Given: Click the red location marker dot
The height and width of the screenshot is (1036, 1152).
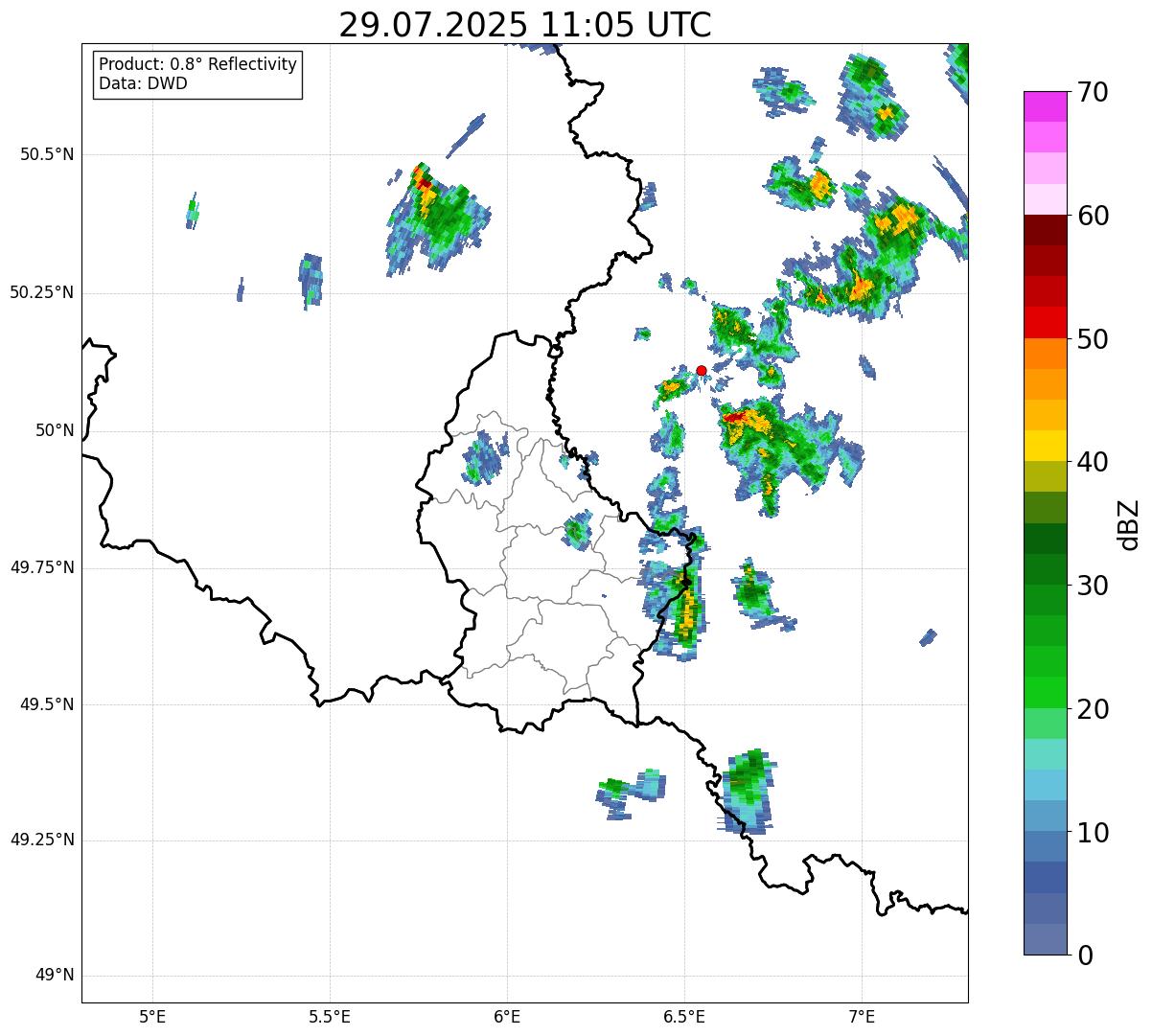Looking at the screenshot, I should click(x=702, y=370).
